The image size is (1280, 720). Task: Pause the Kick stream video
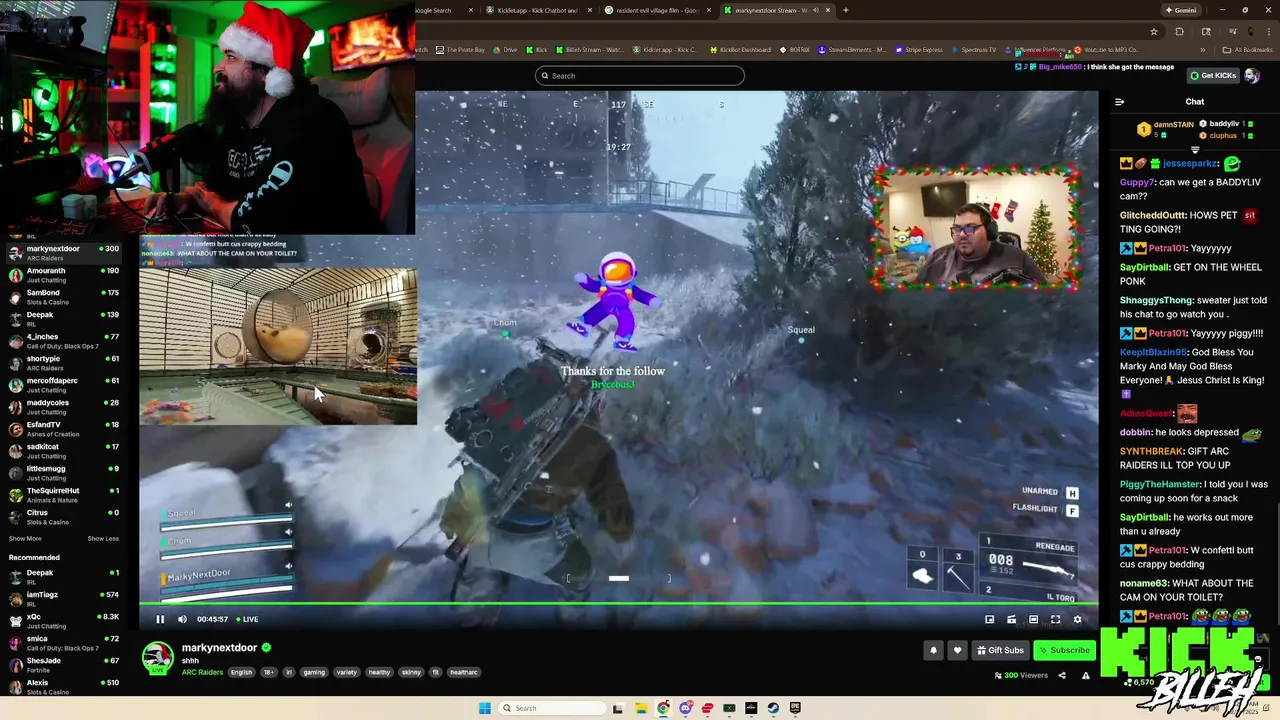160,619
